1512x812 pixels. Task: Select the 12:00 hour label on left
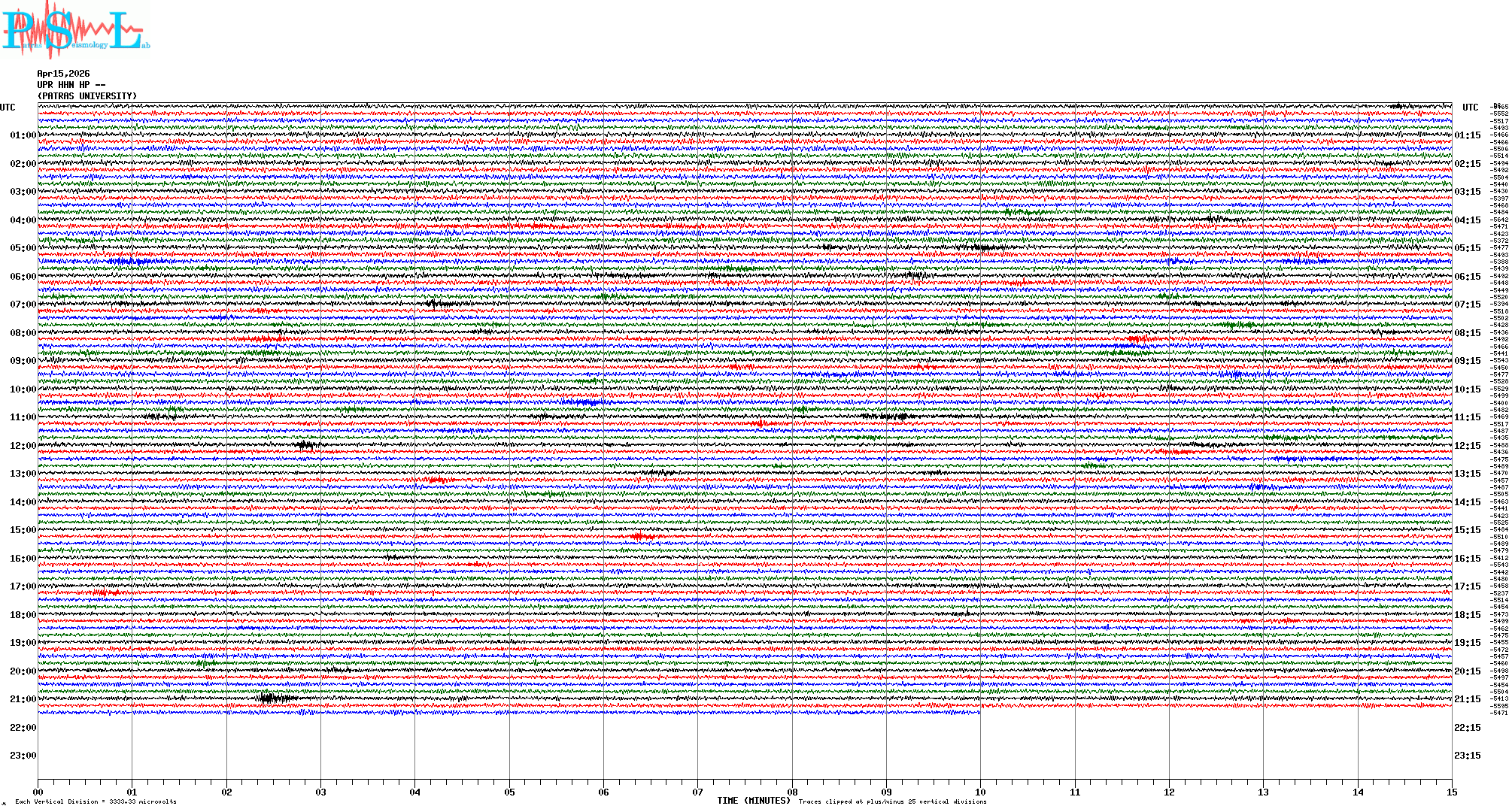pyautogui.click(x=23, y=446)
